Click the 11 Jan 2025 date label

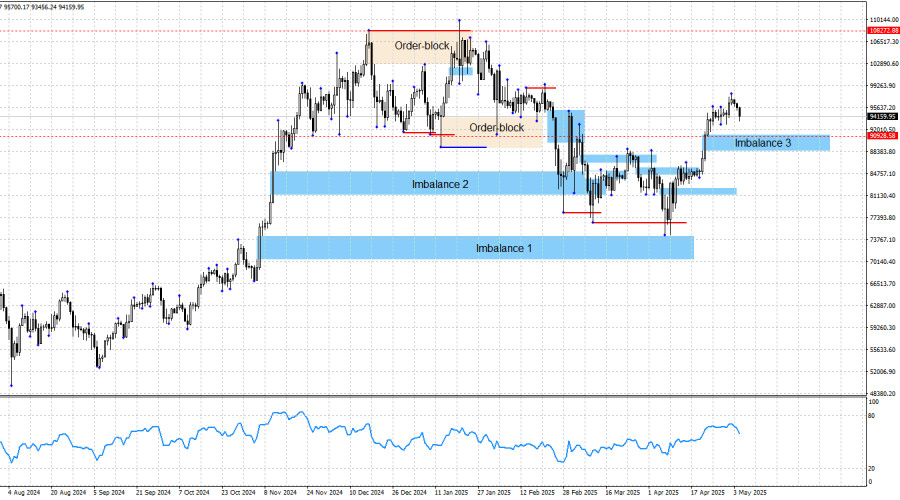point(451,493)
